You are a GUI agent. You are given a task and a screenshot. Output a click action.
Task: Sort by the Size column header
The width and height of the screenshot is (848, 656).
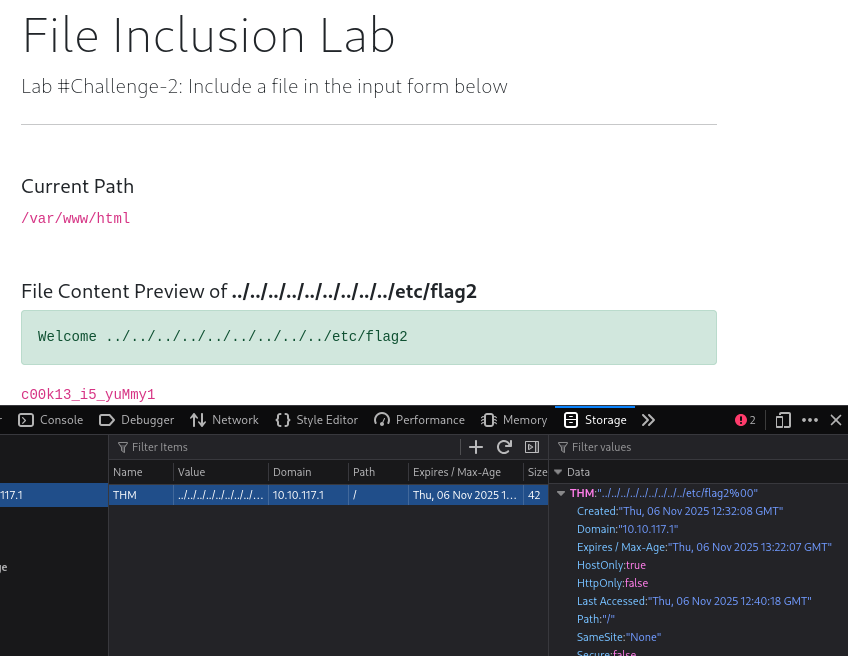536,472
